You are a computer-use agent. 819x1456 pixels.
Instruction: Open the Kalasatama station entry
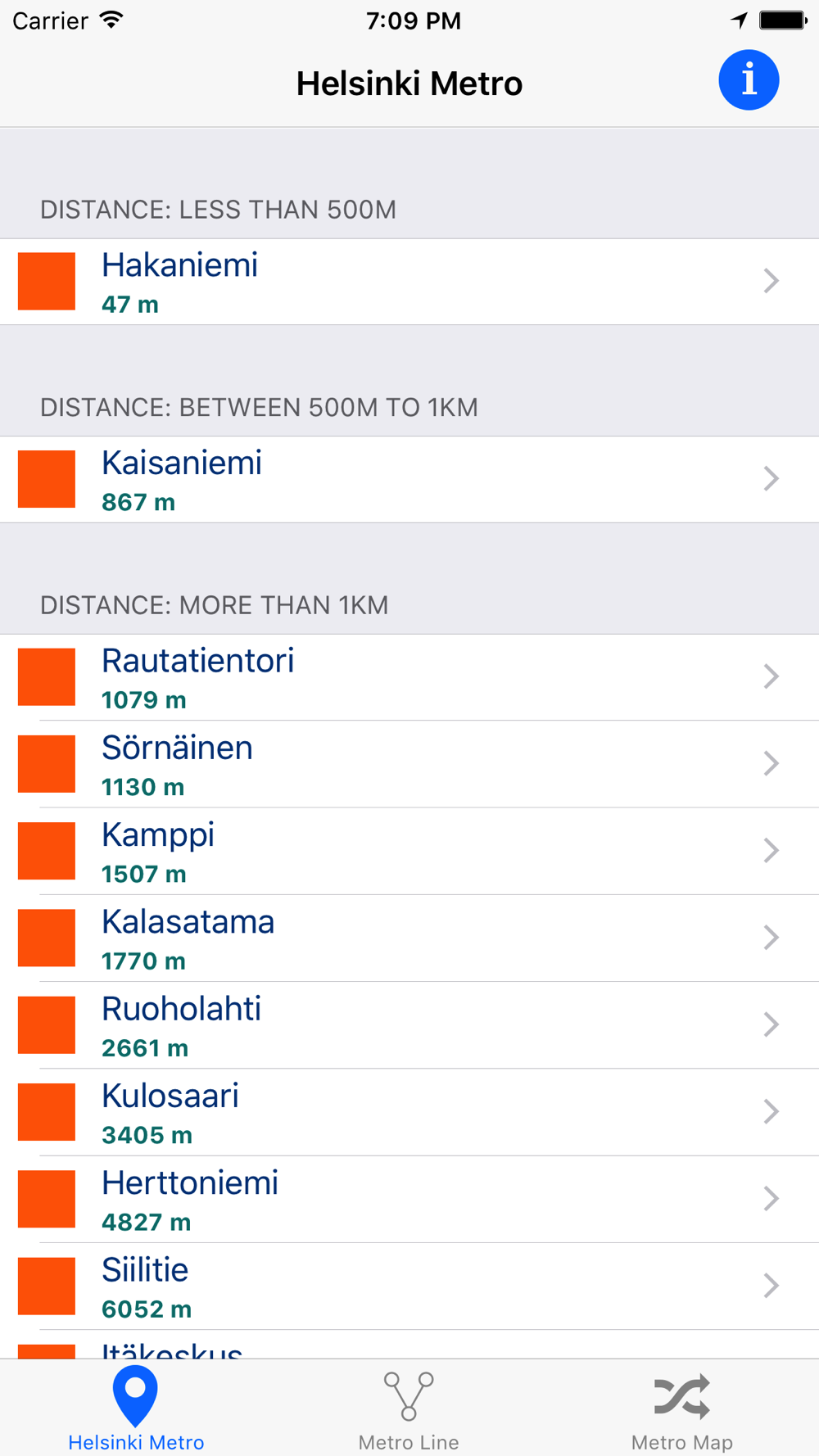(409, 938)
